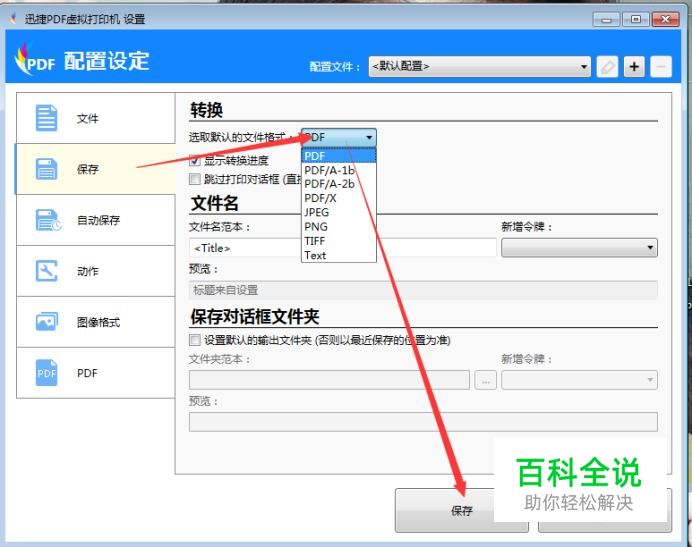Click the app icon in title bar
692x547 pixels.
pos(14,19)
